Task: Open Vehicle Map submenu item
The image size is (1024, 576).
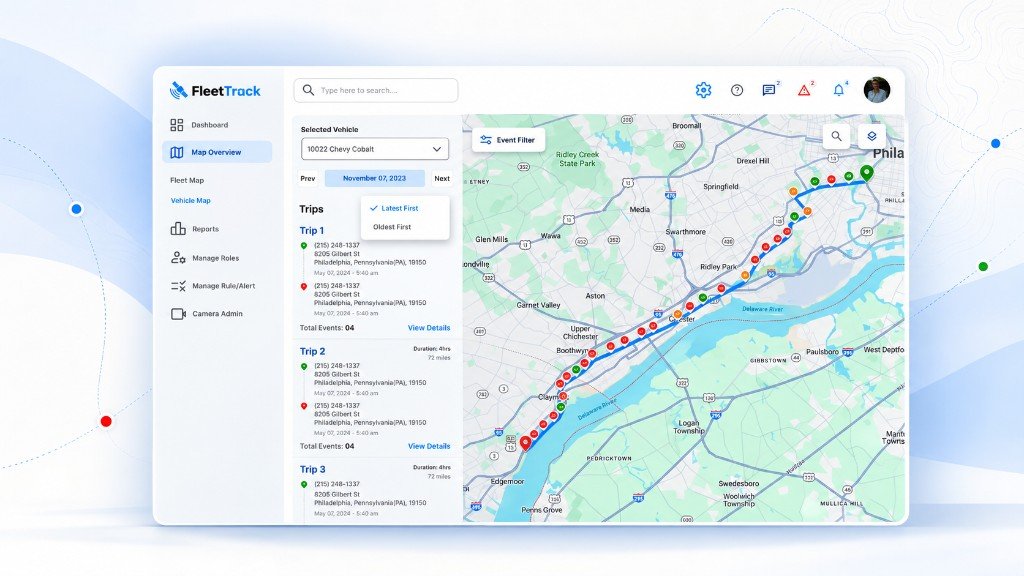Action: 191,200
